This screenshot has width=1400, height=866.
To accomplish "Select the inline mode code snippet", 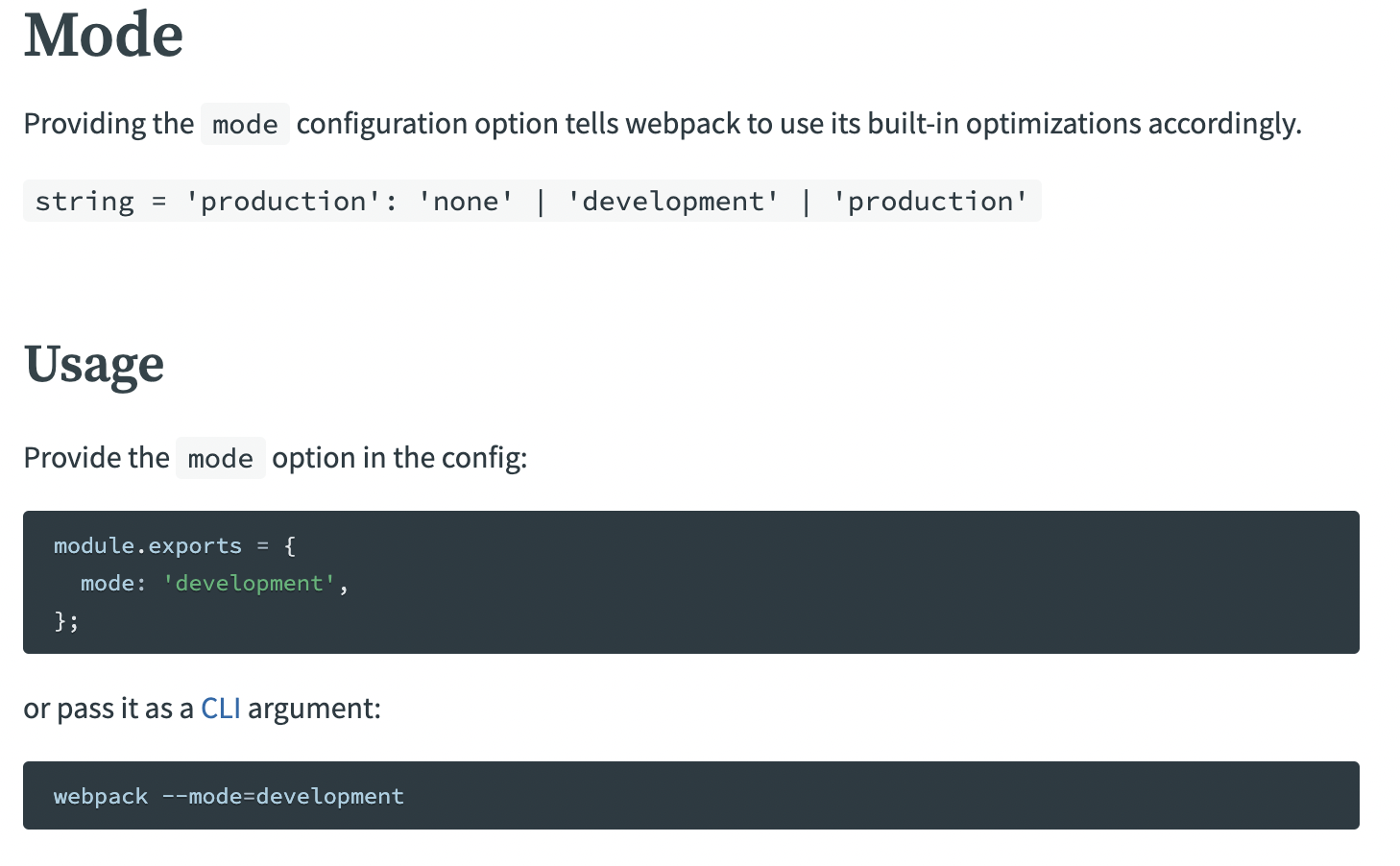I will [x=245, y=123].
